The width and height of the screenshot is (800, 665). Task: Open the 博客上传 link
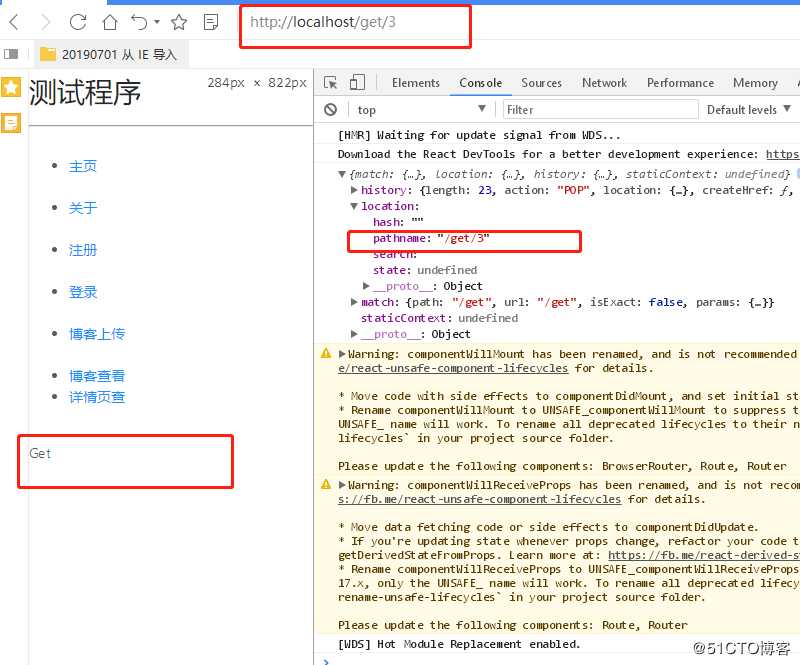coord(97,334)
